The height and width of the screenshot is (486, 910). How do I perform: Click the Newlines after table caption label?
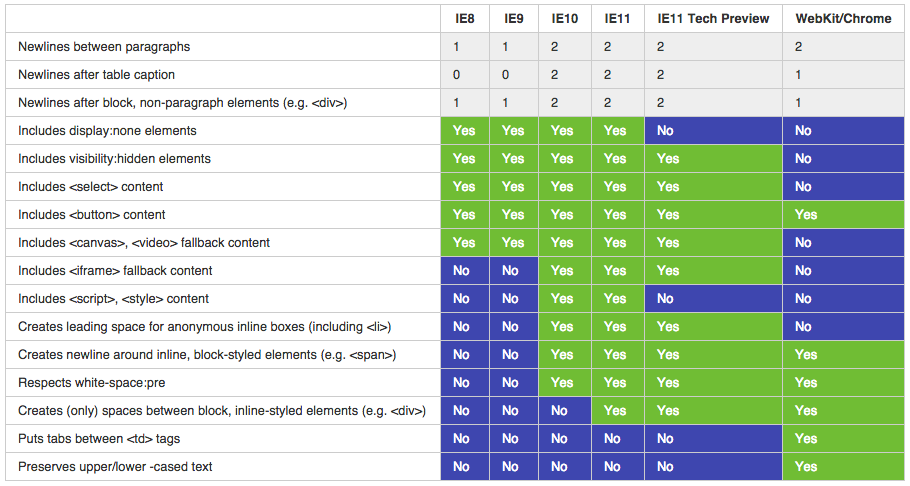click(96, 74)
